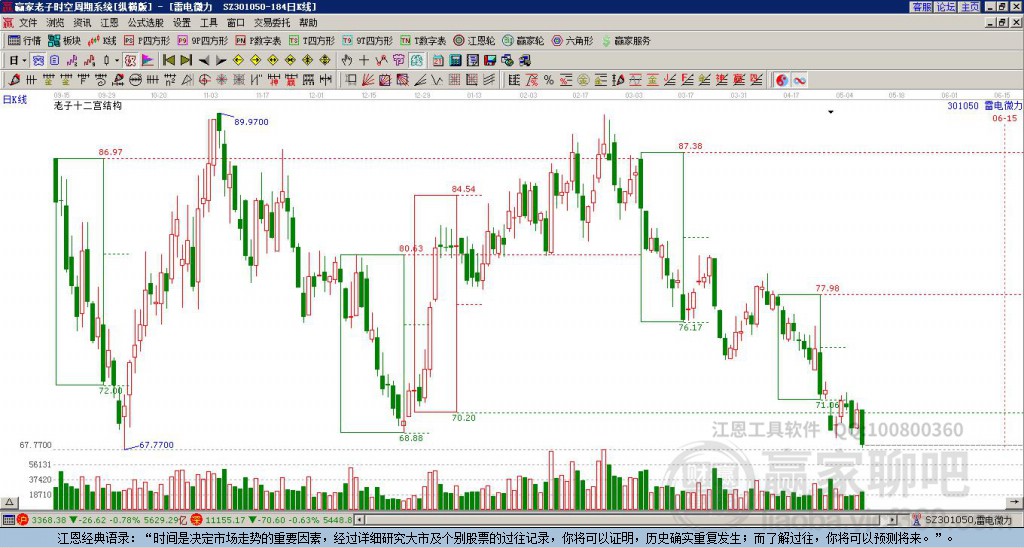Screen dimensions: 1024x548
Task: Open 赢家服务 service page
Action: click(626, 40)
